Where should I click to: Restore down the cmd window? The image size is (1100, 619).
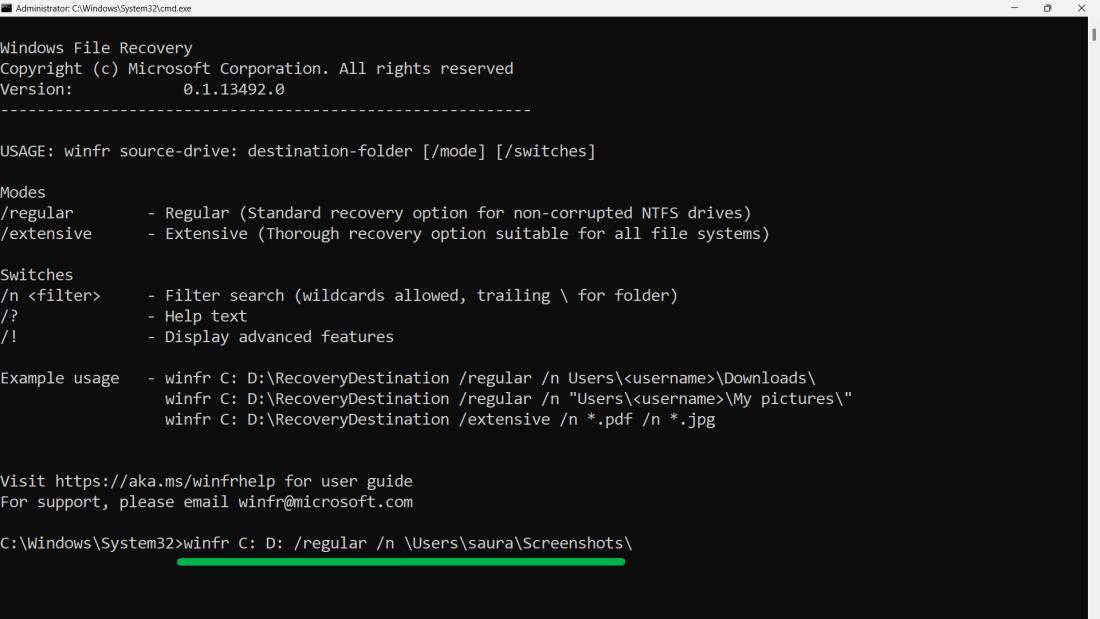tap(1047, 8)
